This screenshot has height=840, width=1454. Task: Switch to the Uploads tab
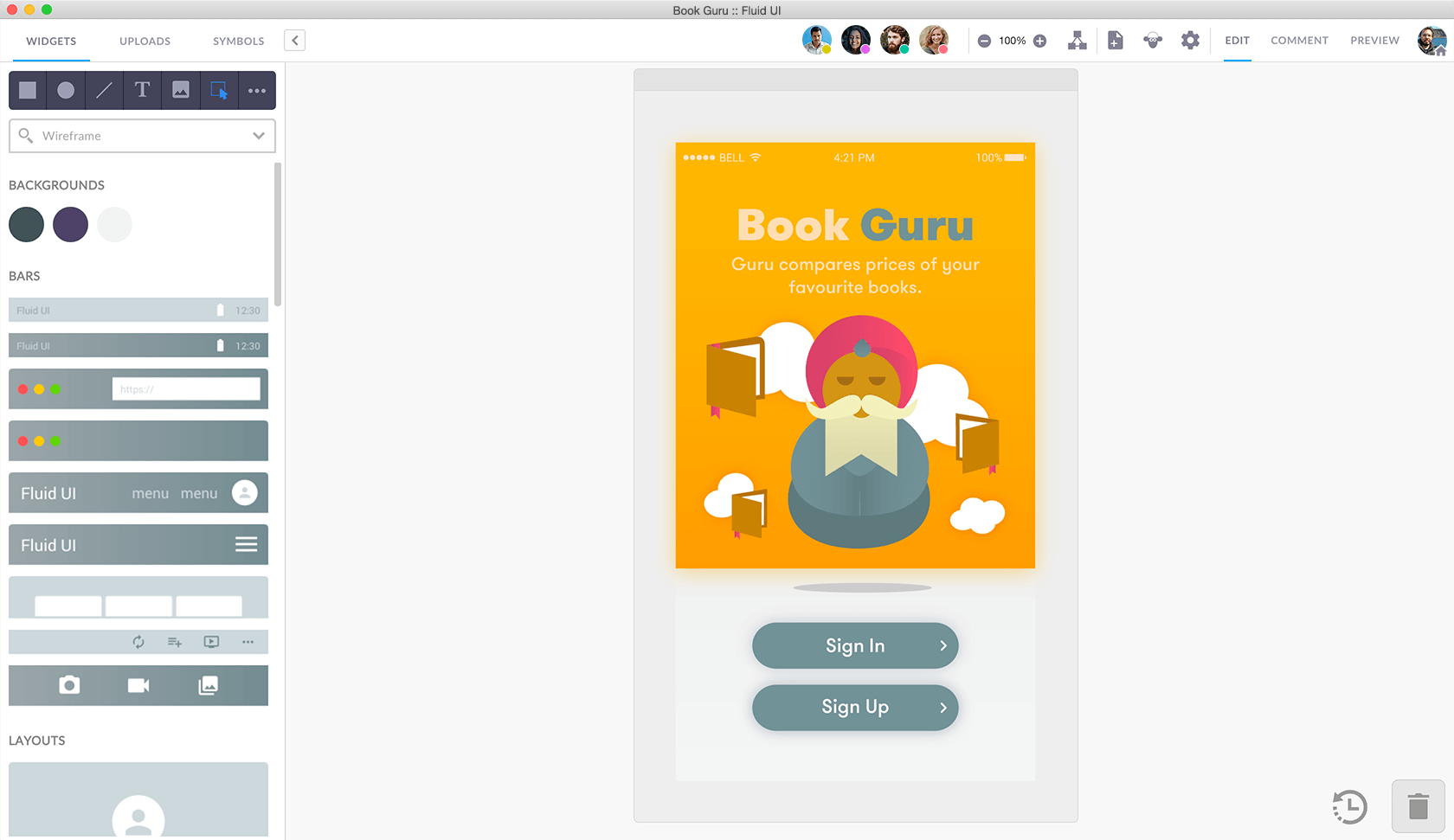tap(145, 41)
